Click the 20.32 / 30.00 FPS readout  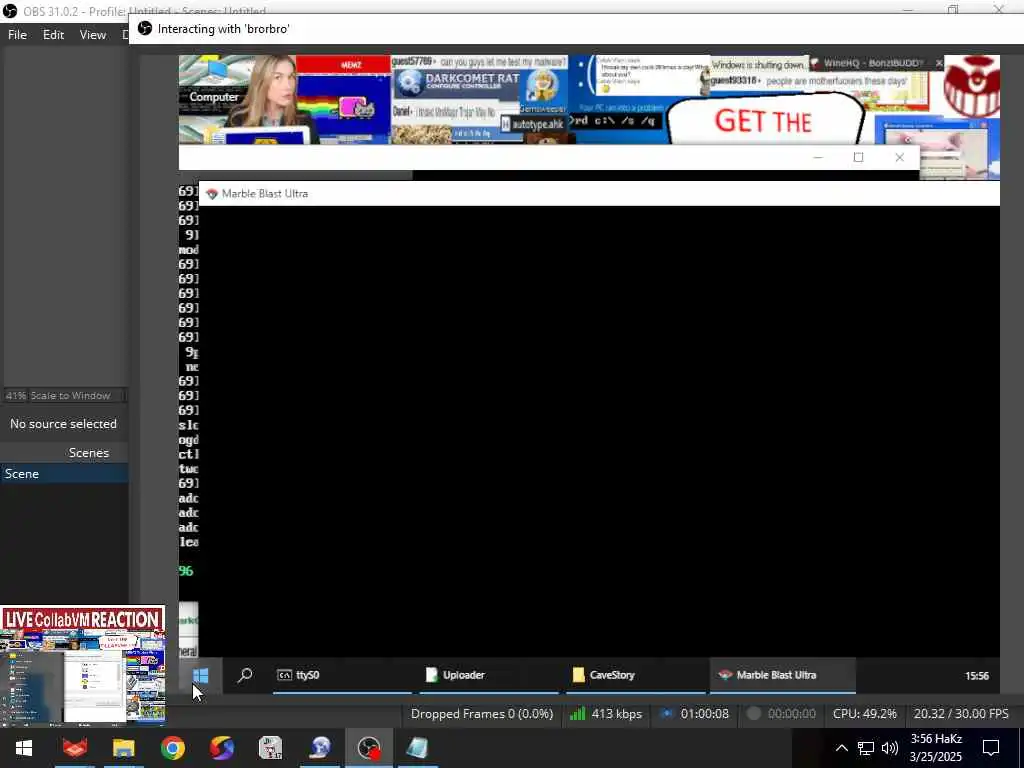961,714
